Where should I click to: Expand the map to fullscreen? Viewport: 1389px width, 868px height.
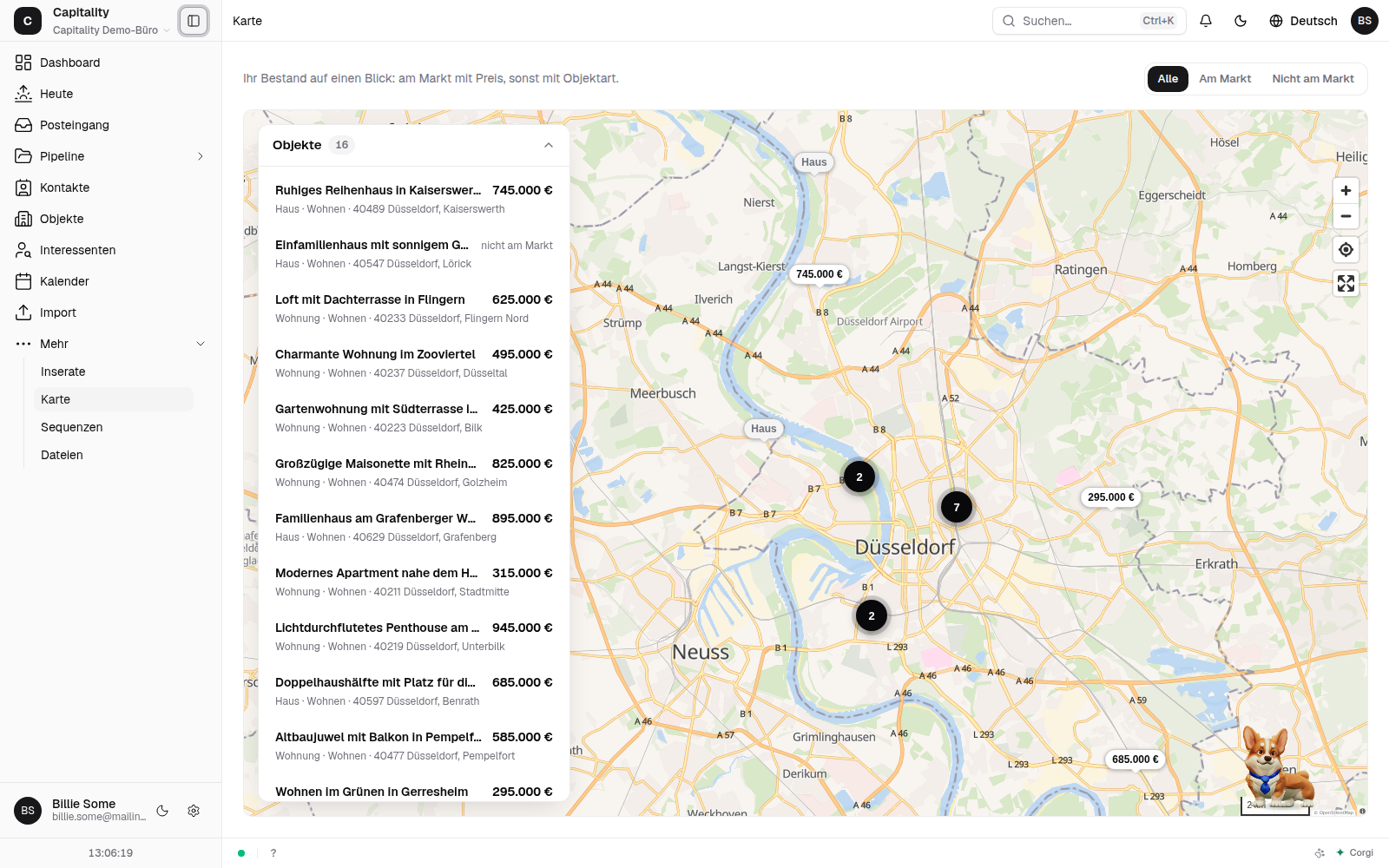[1346, 284]
